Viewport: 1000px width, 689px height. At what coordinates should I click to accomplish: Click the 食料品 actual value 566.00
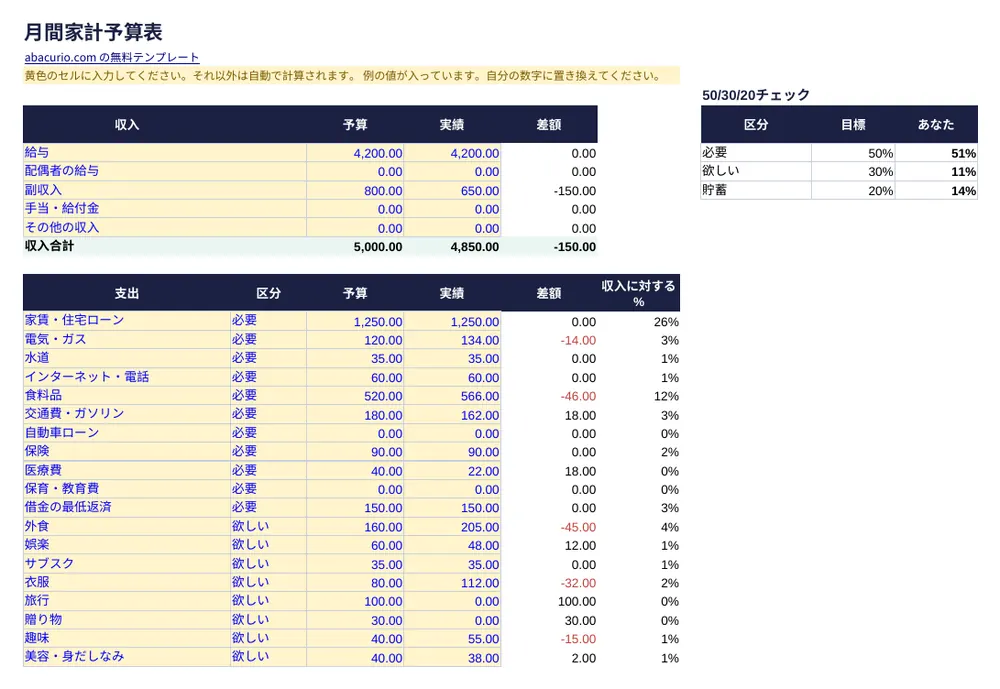click(452, 396)
